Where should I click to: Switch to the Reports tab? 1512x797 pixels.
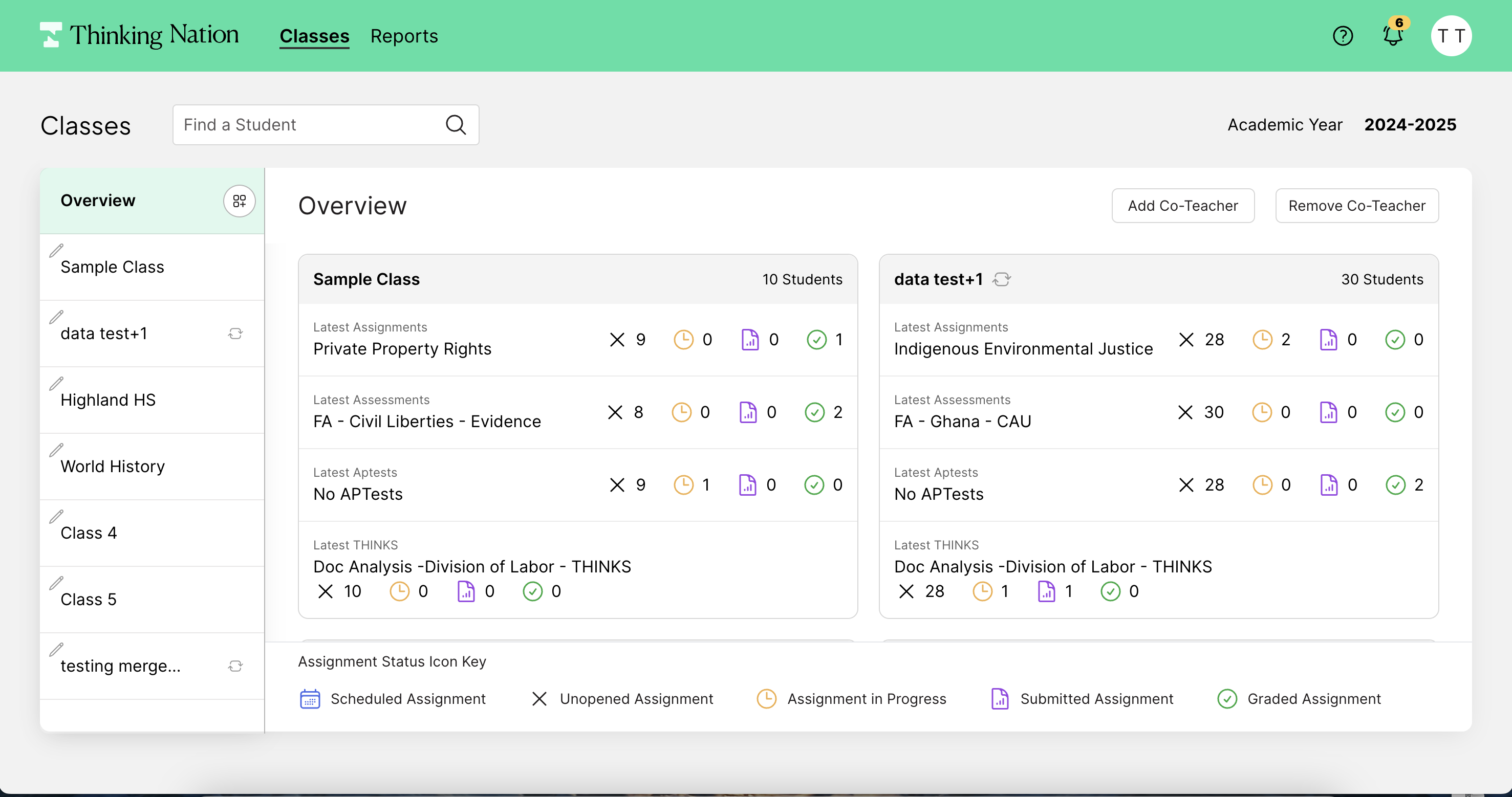(x=404, y=36)
